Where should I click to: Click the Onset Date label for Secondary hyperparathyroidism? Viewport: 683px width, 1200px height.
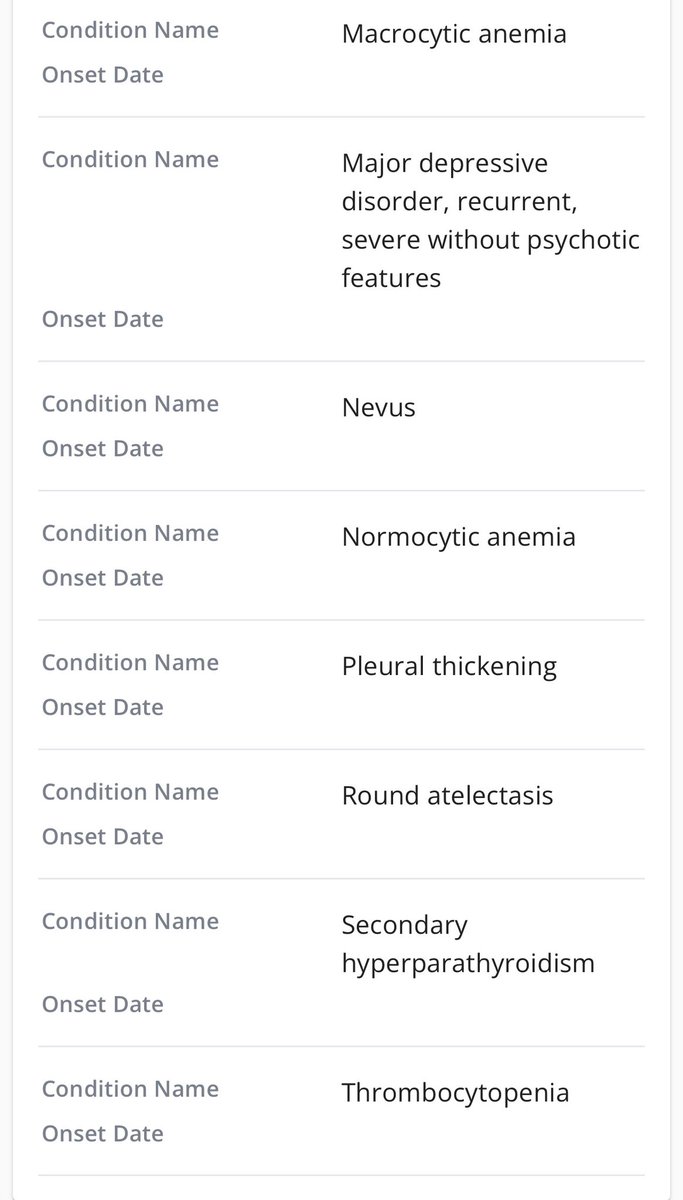point(102,1004)
